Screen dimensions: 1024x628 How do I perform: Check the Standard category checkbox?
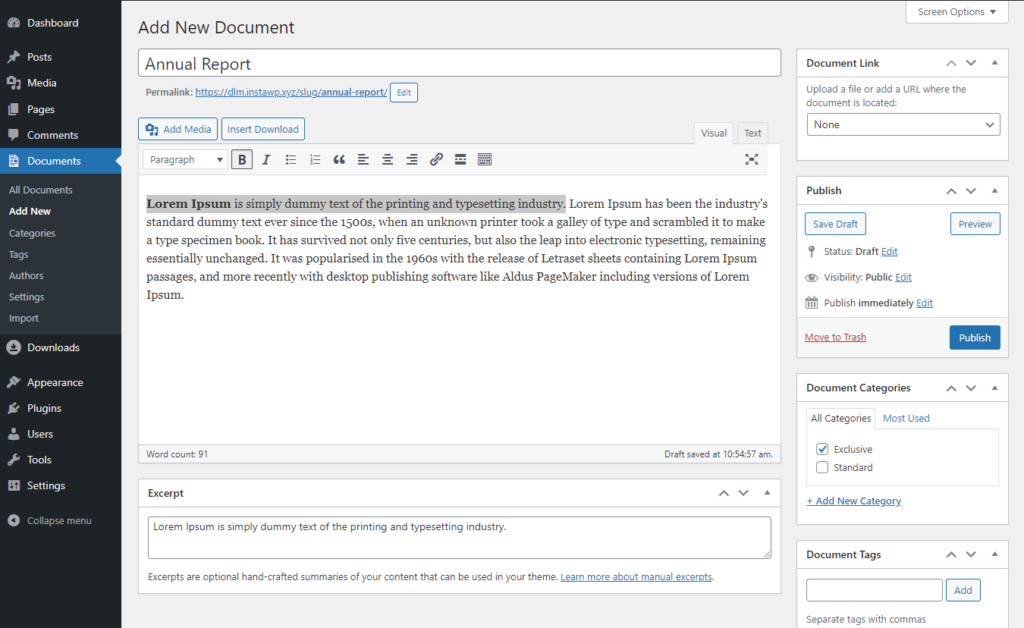tap(822, 467)
